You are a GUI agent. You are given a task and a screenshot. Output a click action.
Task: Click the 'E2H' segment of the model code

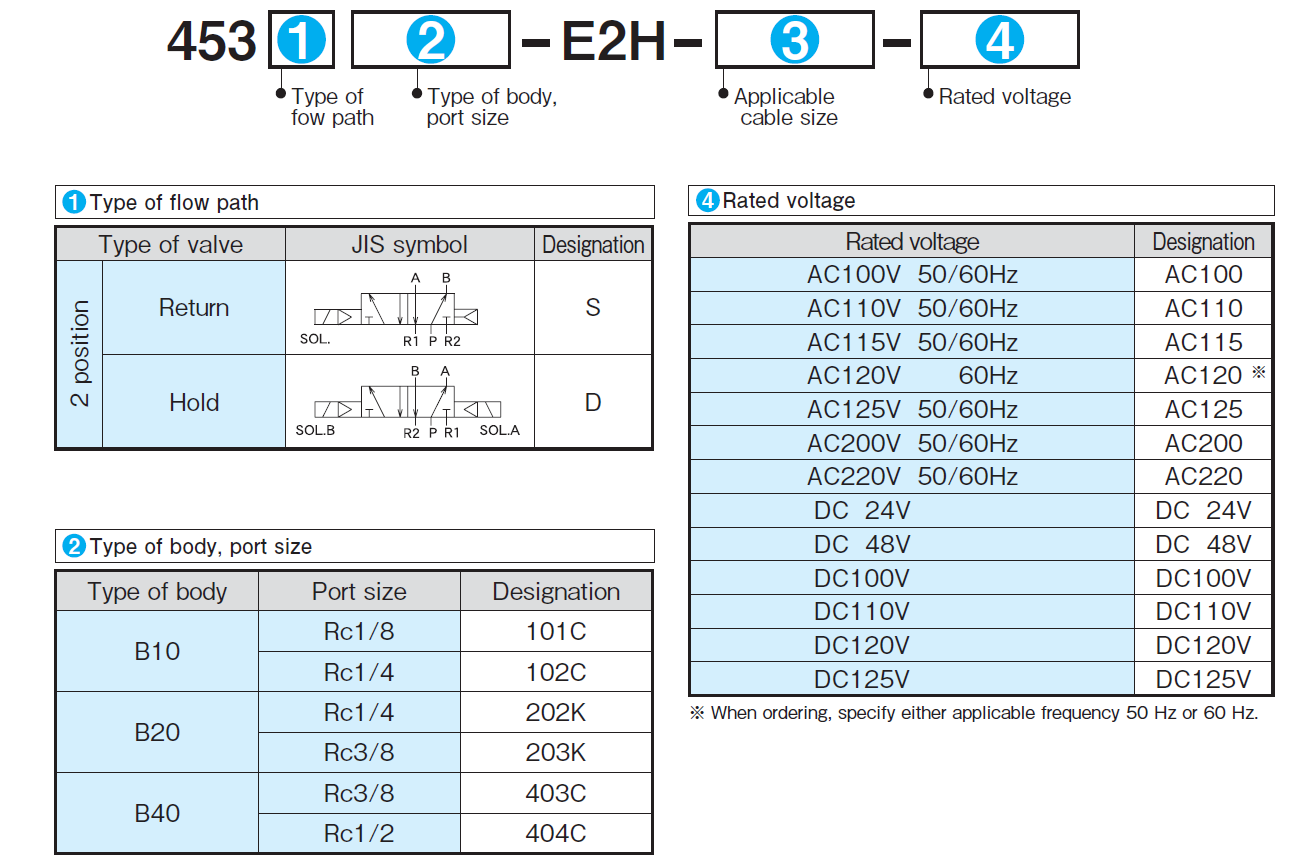click(x=614, y=42)
